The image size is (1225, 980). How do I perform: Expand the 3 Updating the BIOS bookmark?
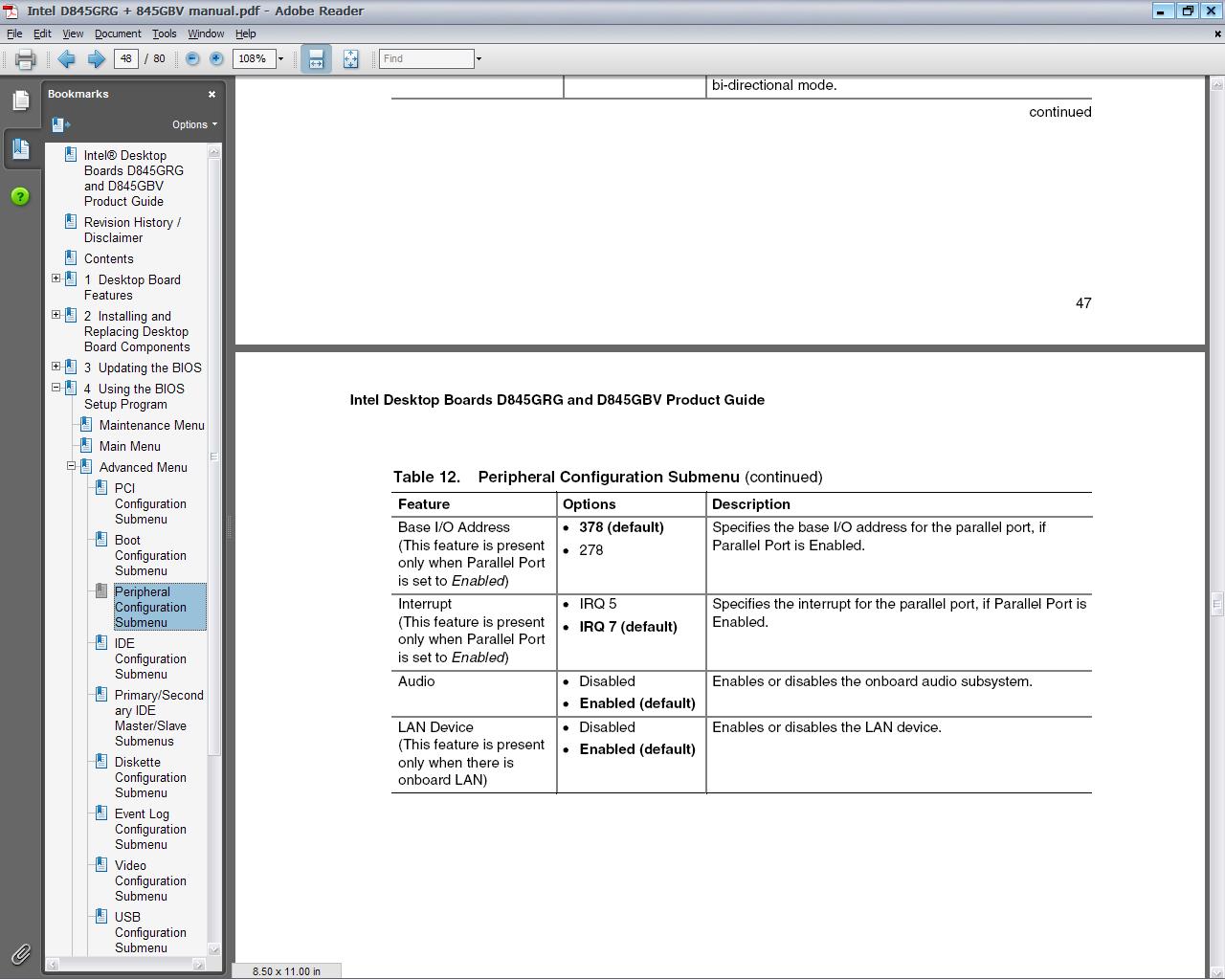click(56, 367)
